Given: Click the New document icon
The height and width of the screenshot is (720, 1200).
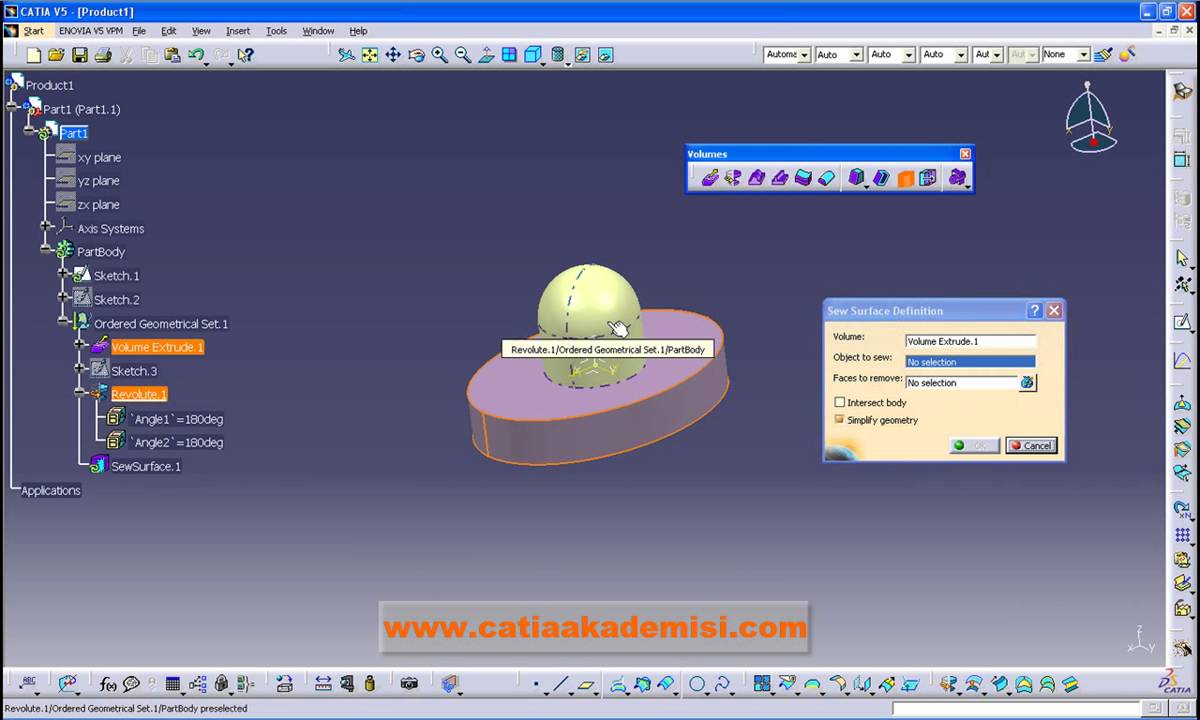Looking at the screenshot, I should click(34, 55).
